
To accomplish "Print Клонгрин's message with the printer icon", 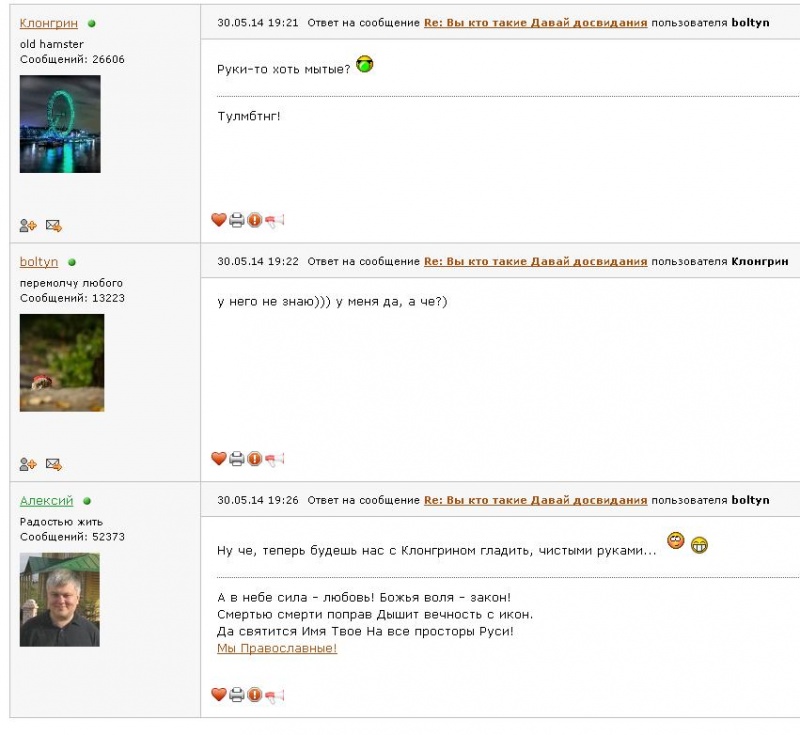I will [x=237, y=220].
